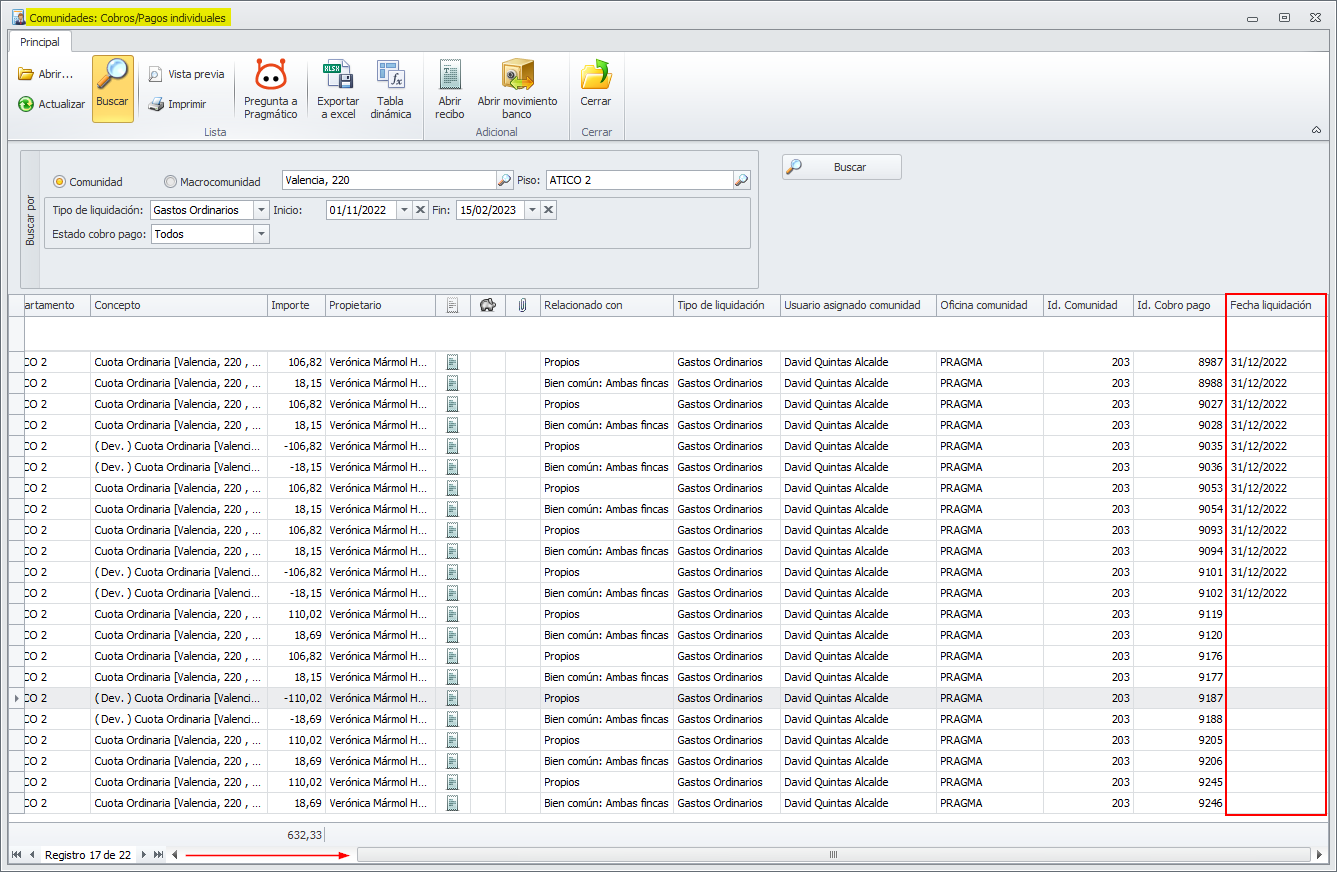The width and height of the screenshot is (1337, 872).
Task: Open the Tabla dinámica pivot tool
Action: pyautogui.click(x=390, y=77)
